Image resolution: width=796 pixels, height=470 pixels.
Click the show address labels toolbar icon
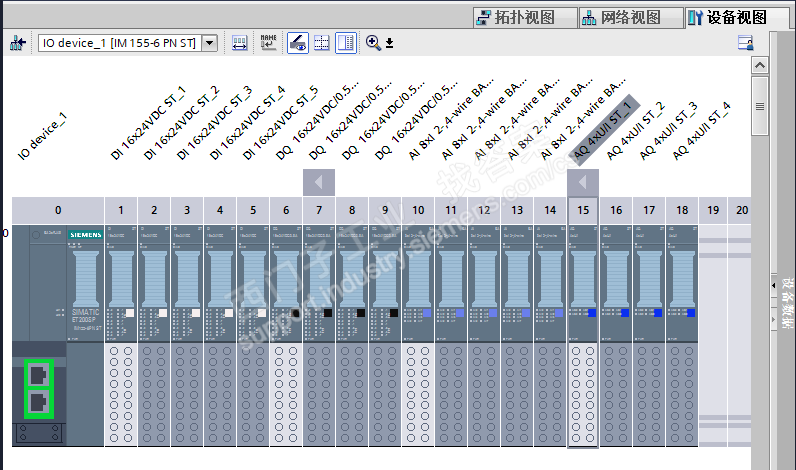(x=240, y=43)
